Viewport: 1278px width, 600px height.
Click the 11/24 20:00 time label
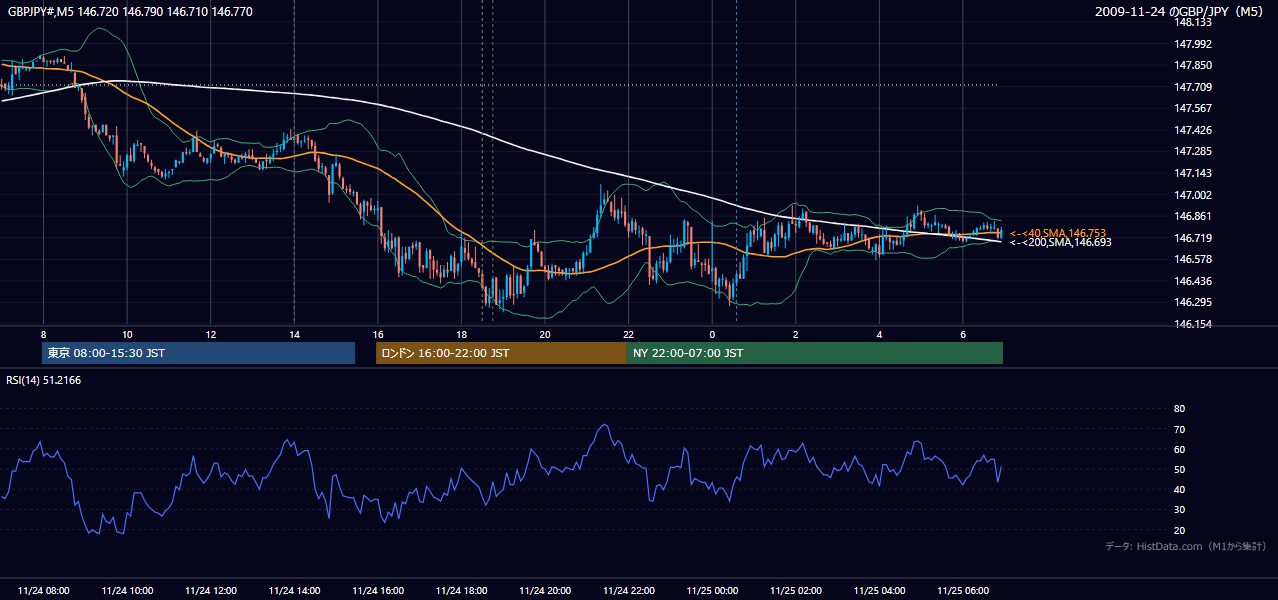coord(545,590)
